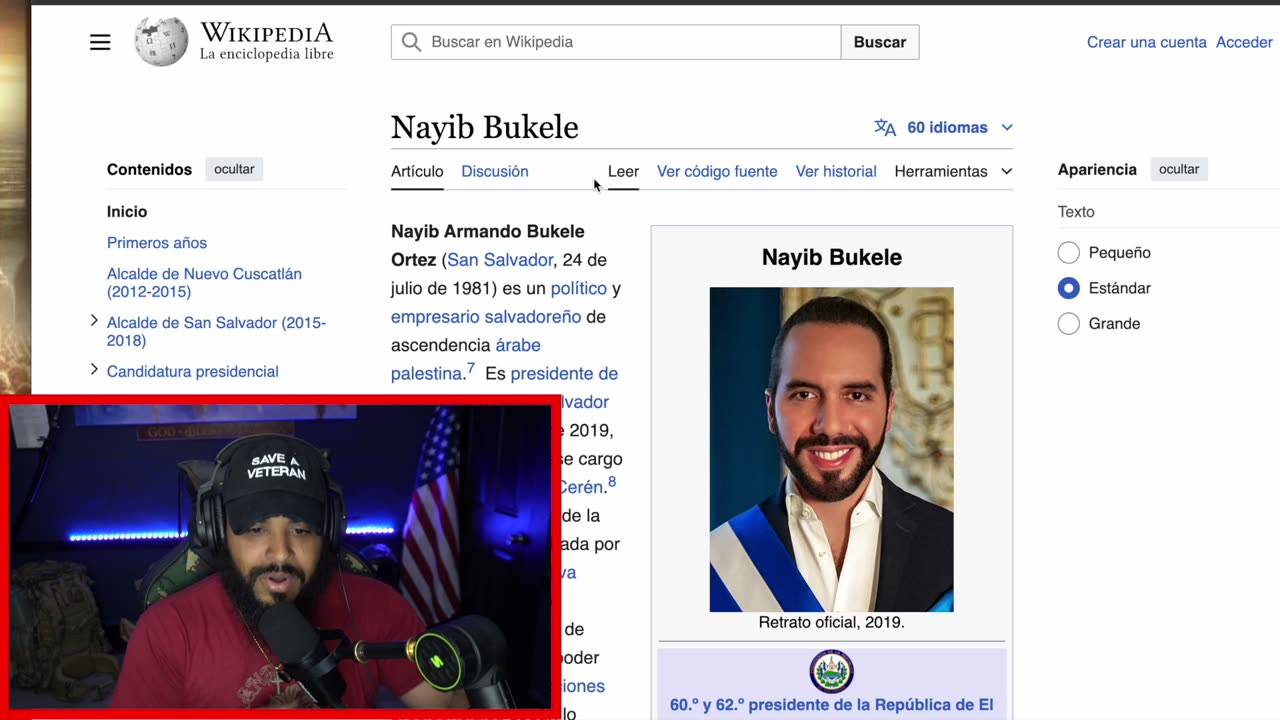Image resolution: width=1280 pixels, height=720 pixels.
Task: Open the presidente de link
Action: 564,374
